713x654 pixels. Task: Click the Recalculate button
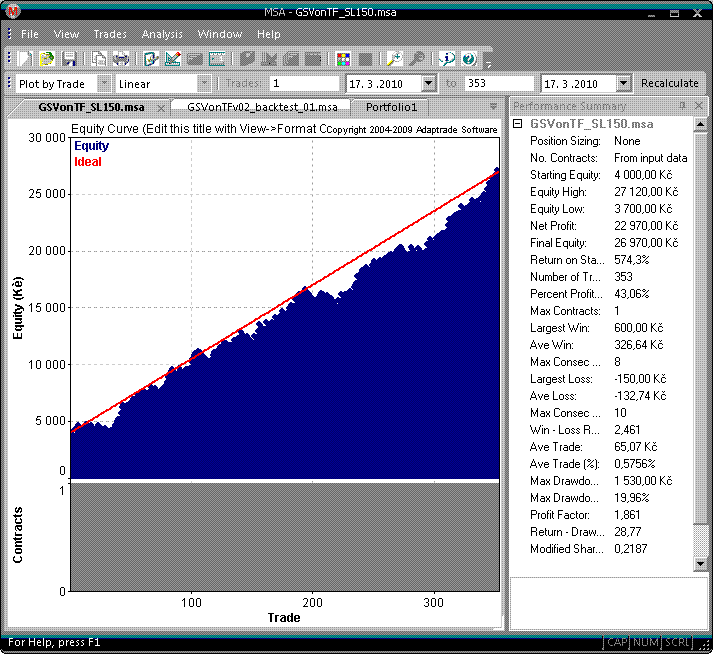670,84
